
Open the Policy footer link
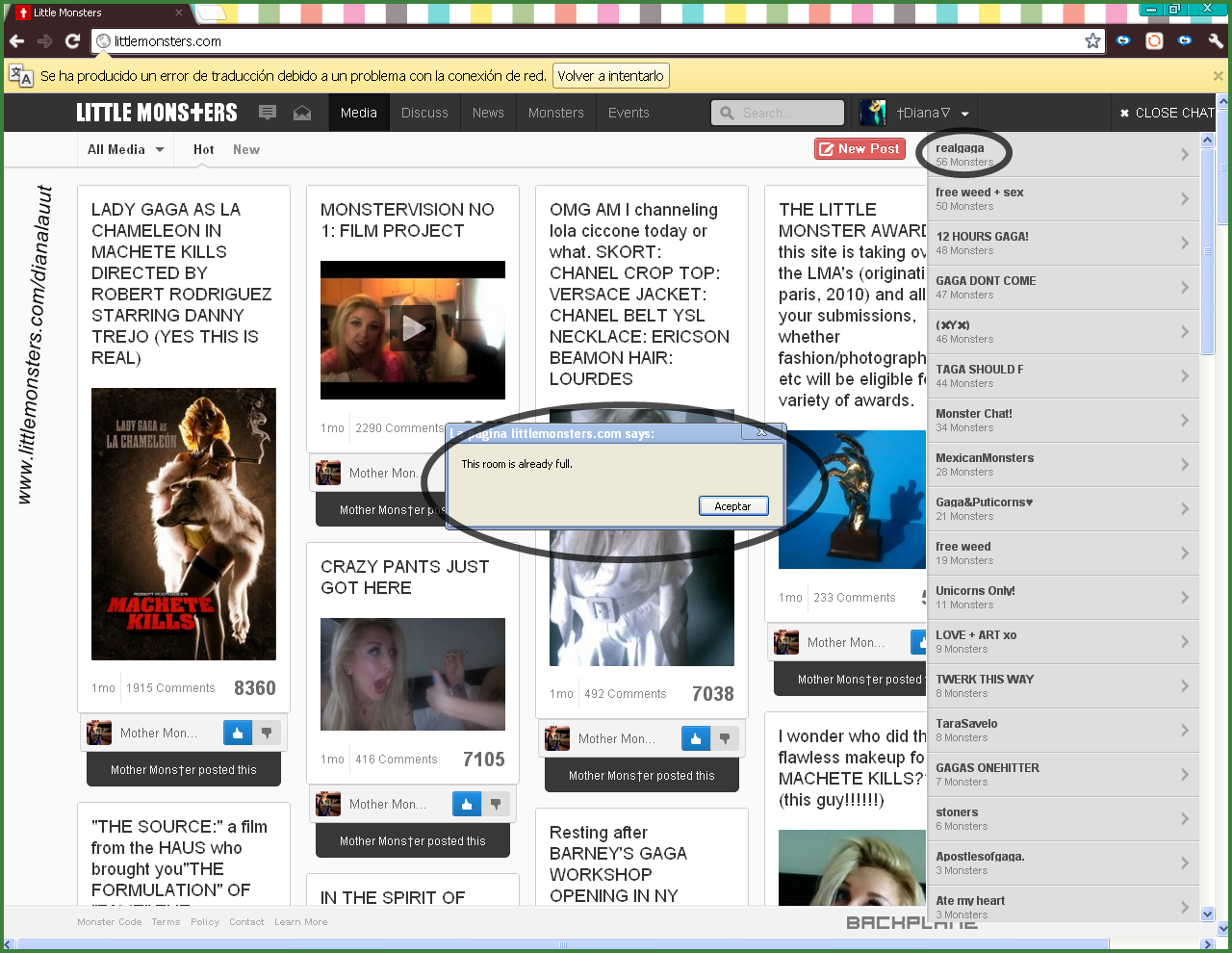(x=205, y=922)
